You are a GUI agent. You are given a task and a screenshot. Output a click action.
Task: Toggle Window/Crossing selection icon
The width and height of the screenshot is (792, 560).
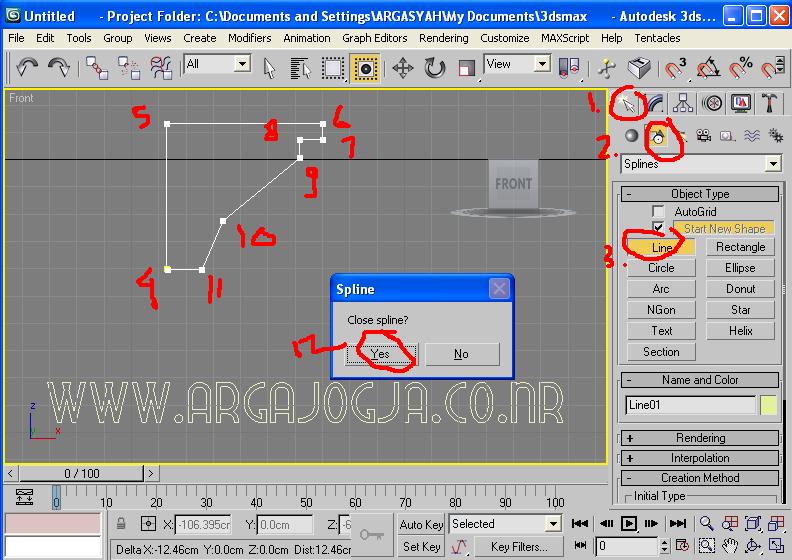pyautogui.click(x=365, y=68)
